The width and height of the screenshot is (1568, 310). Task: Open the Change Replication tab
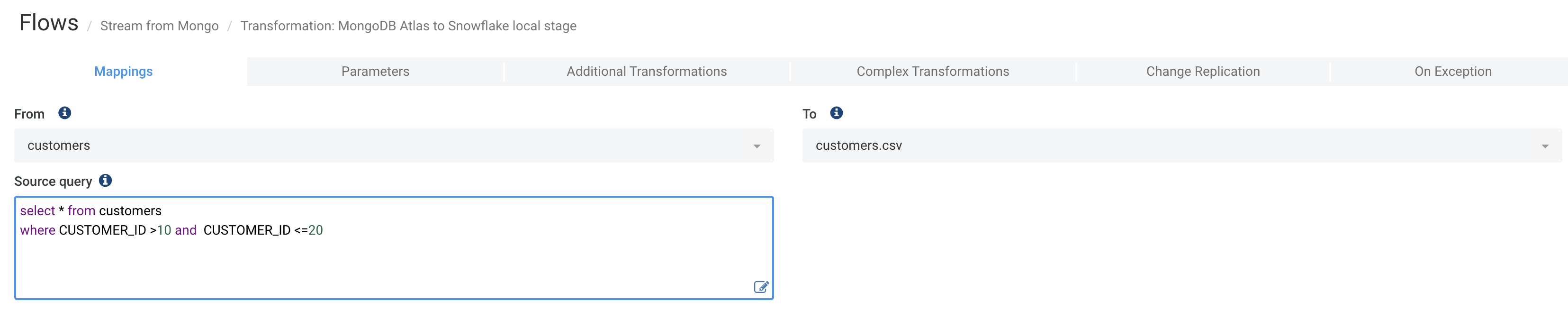tap(1203, 71)
